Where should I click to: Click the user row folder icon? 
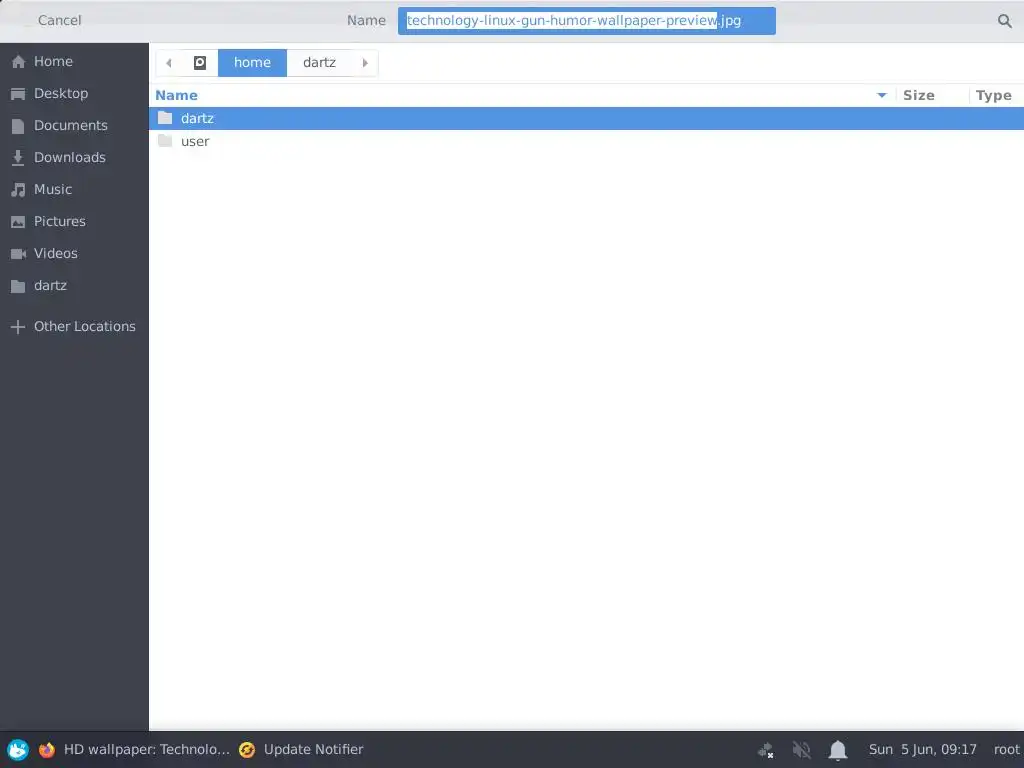(165, 141)
